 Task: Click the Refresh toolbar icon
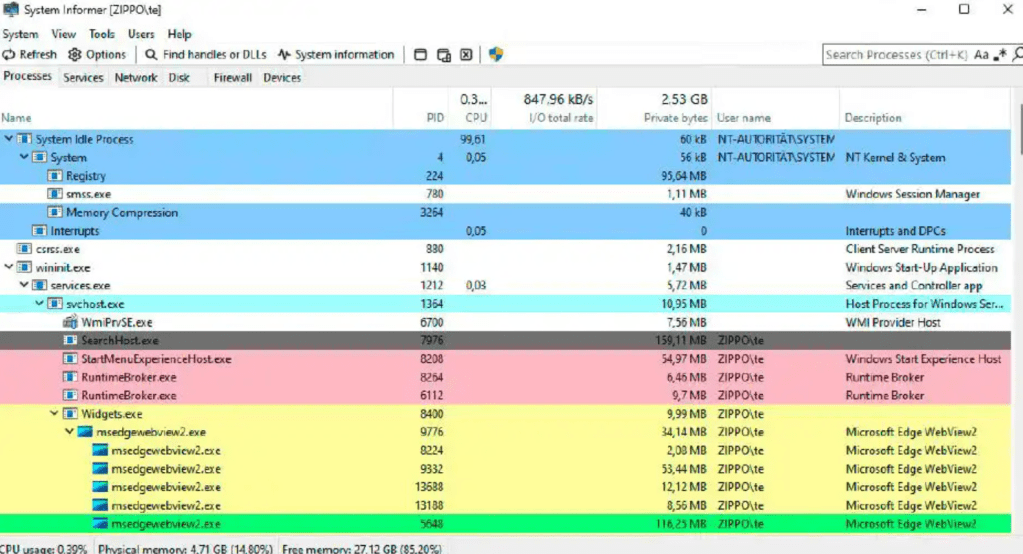click(10, 55)
